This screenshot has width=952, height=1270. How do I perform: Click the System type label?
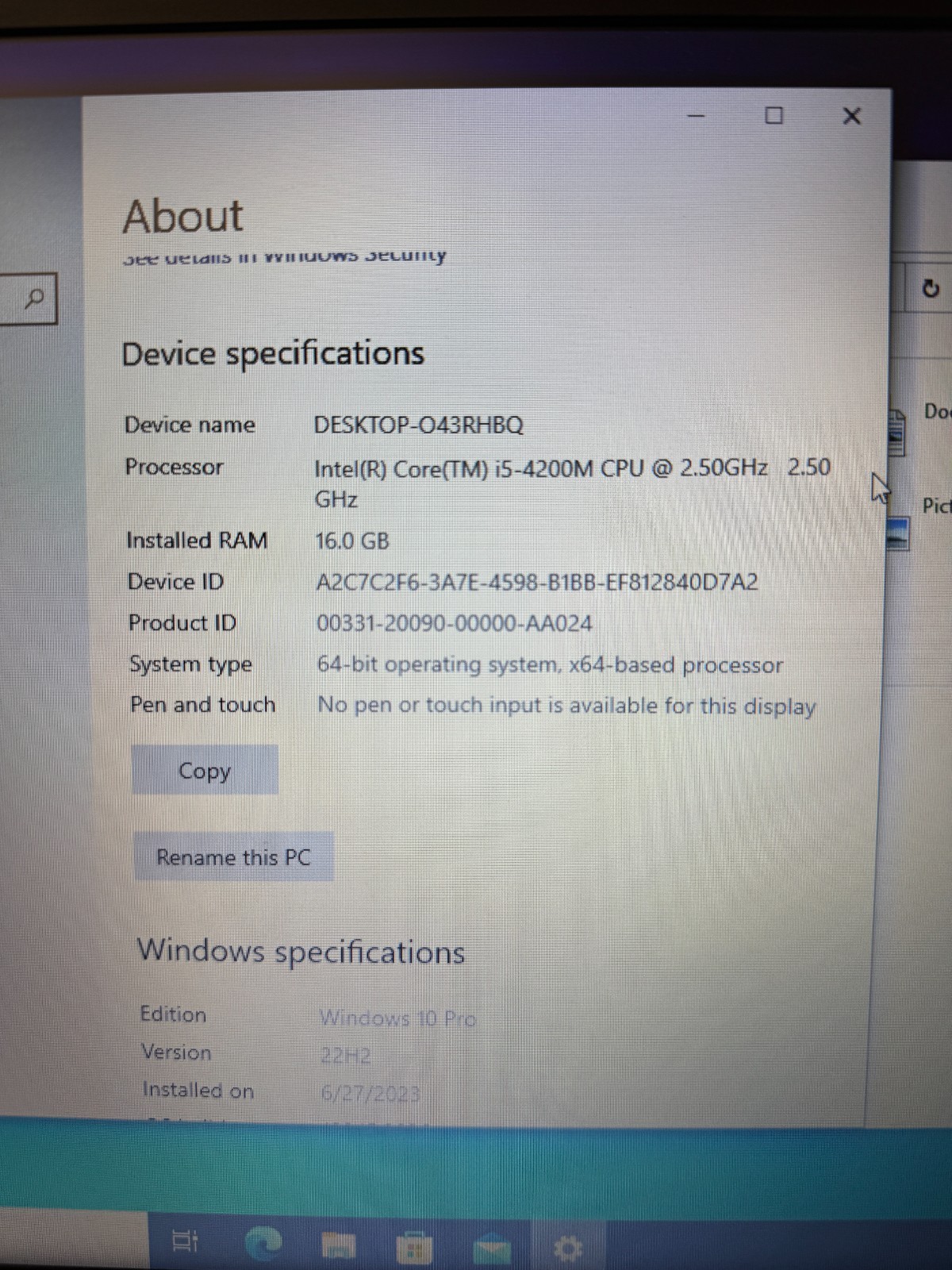pyautogui.click(x=190, y=664)
